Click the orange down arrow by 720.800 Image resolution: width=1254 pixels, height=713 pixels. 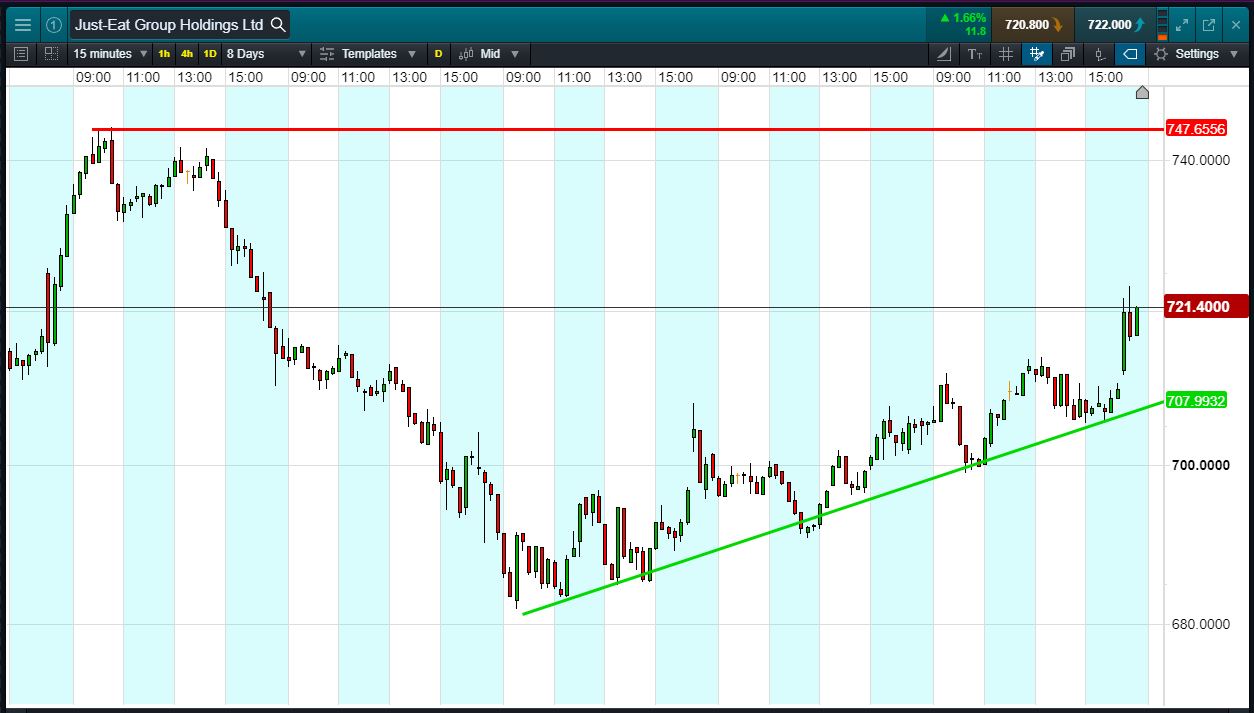coord(1057,24)
